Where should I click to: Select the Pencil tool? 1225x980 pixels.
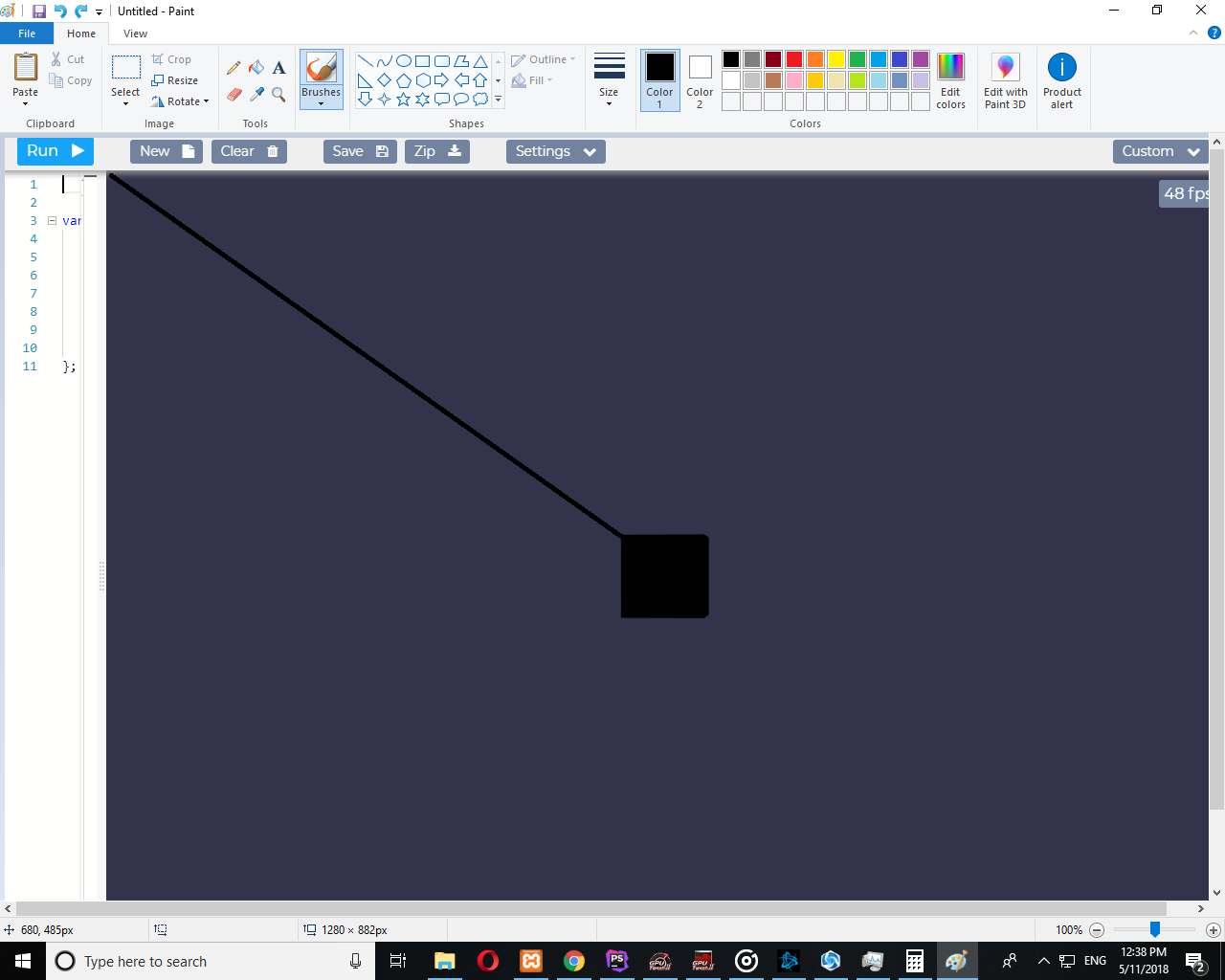point(234,68)
